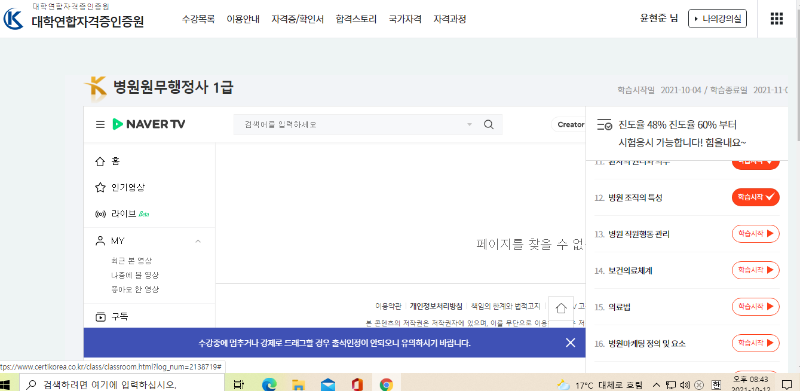Image resolution: width=800 pixels, height=391 pixels.
Task: Go to 홈 in Naver TV sidebar
Action: click(x=108, y=161)
